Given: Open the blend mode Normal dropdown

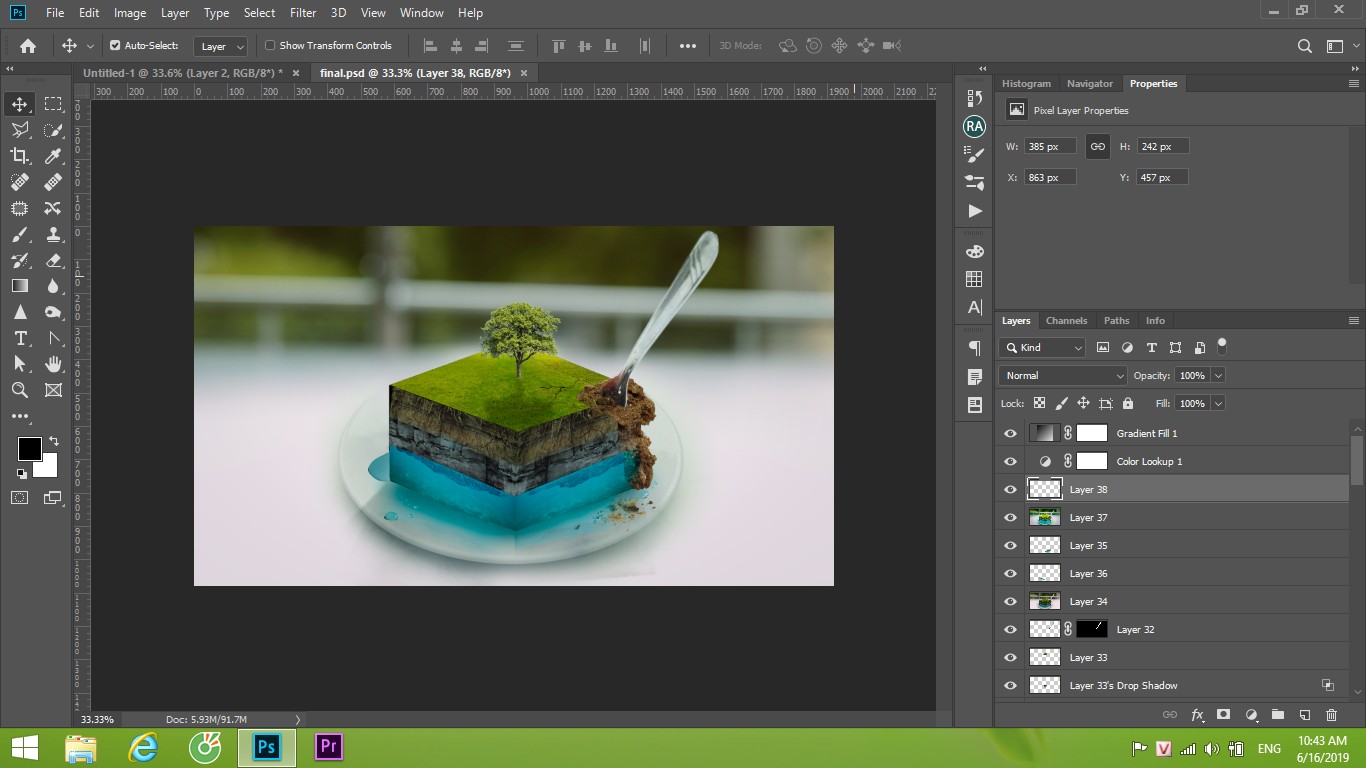Looking at the screenshot, I should click(x=1063, y=376).
